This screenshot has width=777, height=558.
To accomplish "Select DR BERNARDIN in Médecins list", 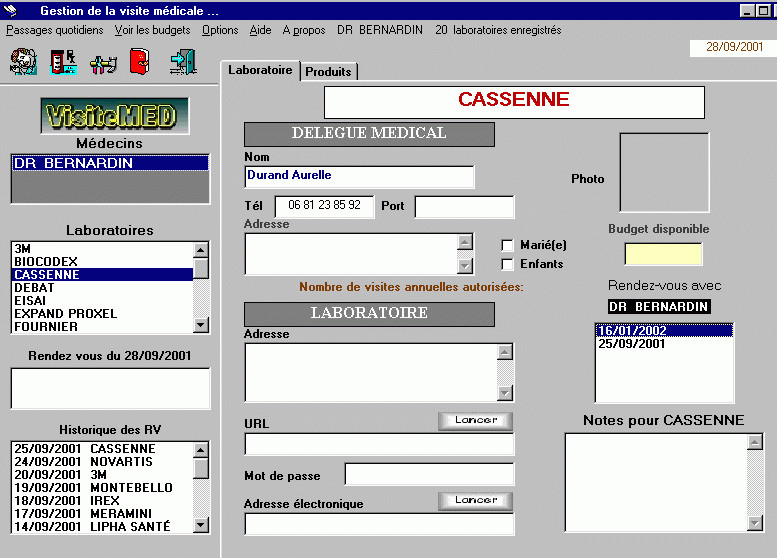I will (110, 163).
